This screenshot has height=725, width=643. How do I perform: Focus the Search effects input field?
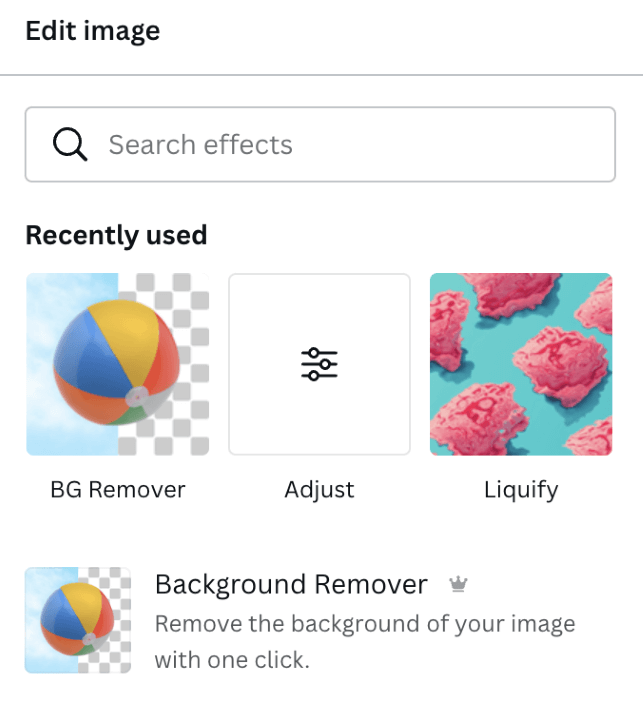coord(320,144)
